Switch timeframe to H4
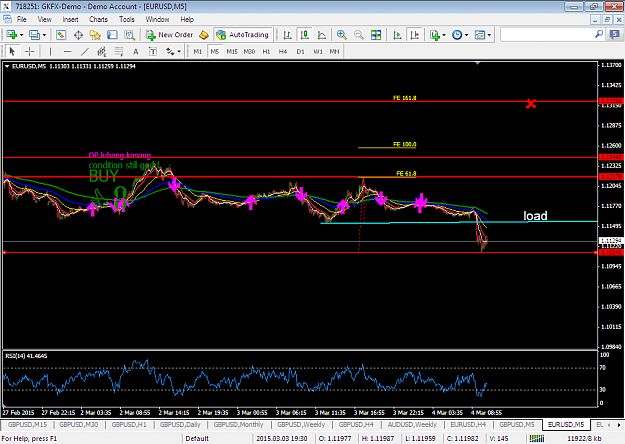 click(x=283, y=51)
